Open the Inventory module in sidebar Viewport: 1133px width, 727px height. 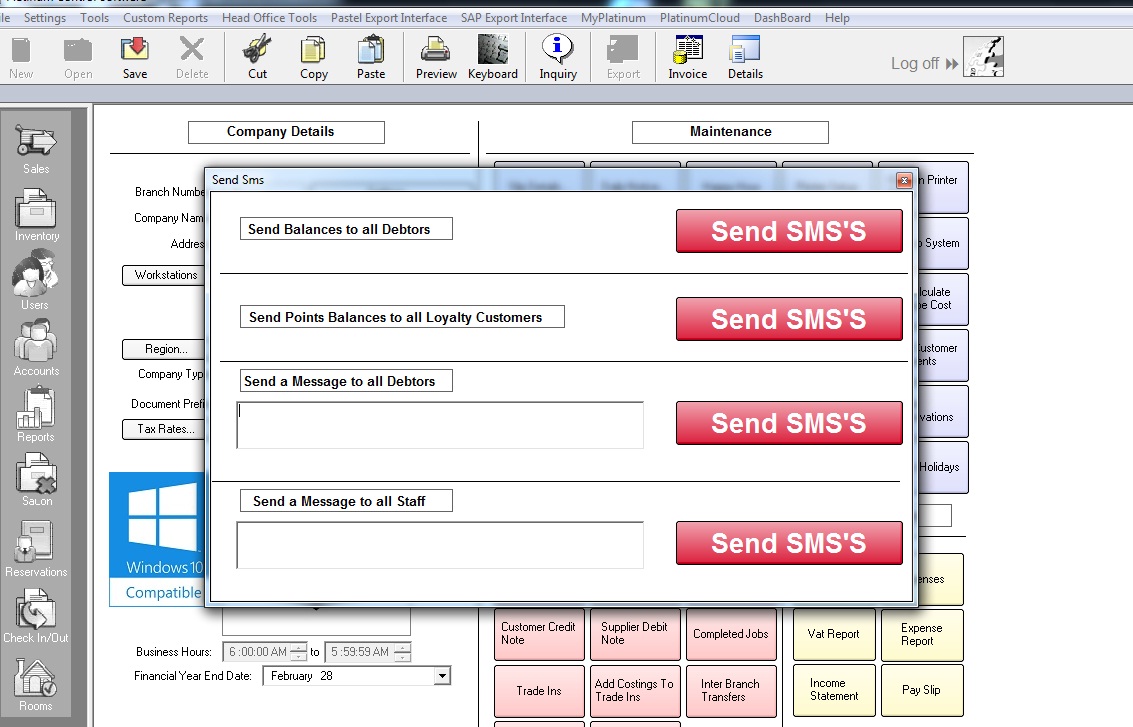click(x=37, y=215)
